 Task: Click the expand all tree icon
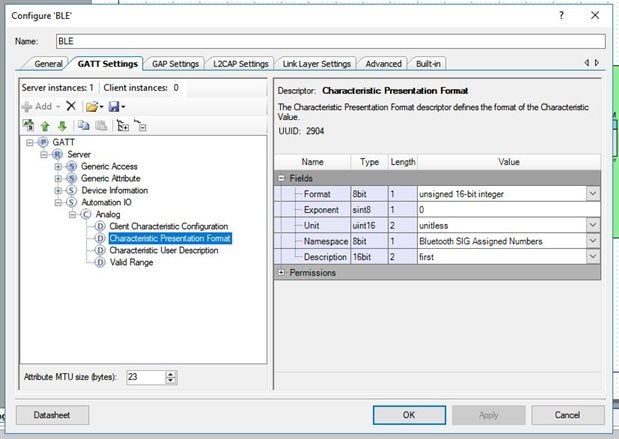coord(122,126)
